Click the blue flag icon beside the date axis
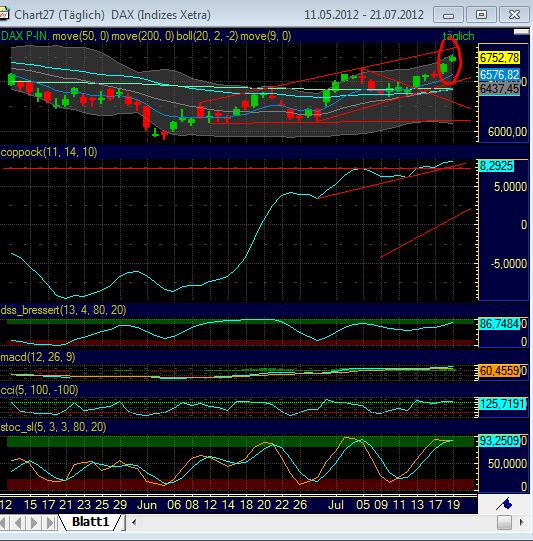The height and width of the screenshot is (541, 533). tap(504, 504)
